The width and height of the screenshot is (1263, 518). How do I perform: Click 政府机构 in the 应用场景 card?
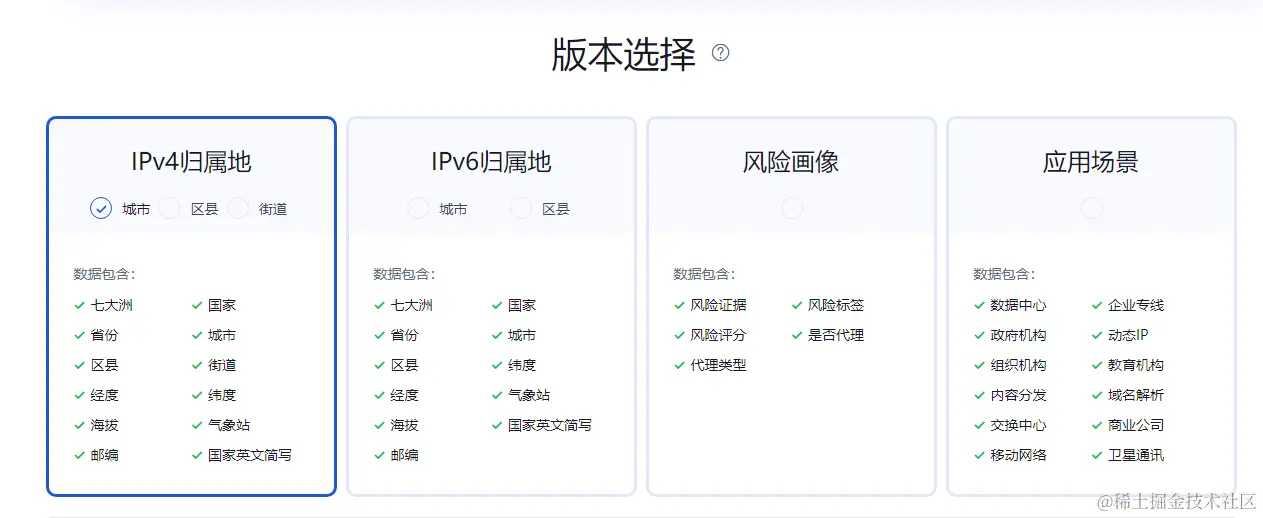click(x=1018, y=335)
